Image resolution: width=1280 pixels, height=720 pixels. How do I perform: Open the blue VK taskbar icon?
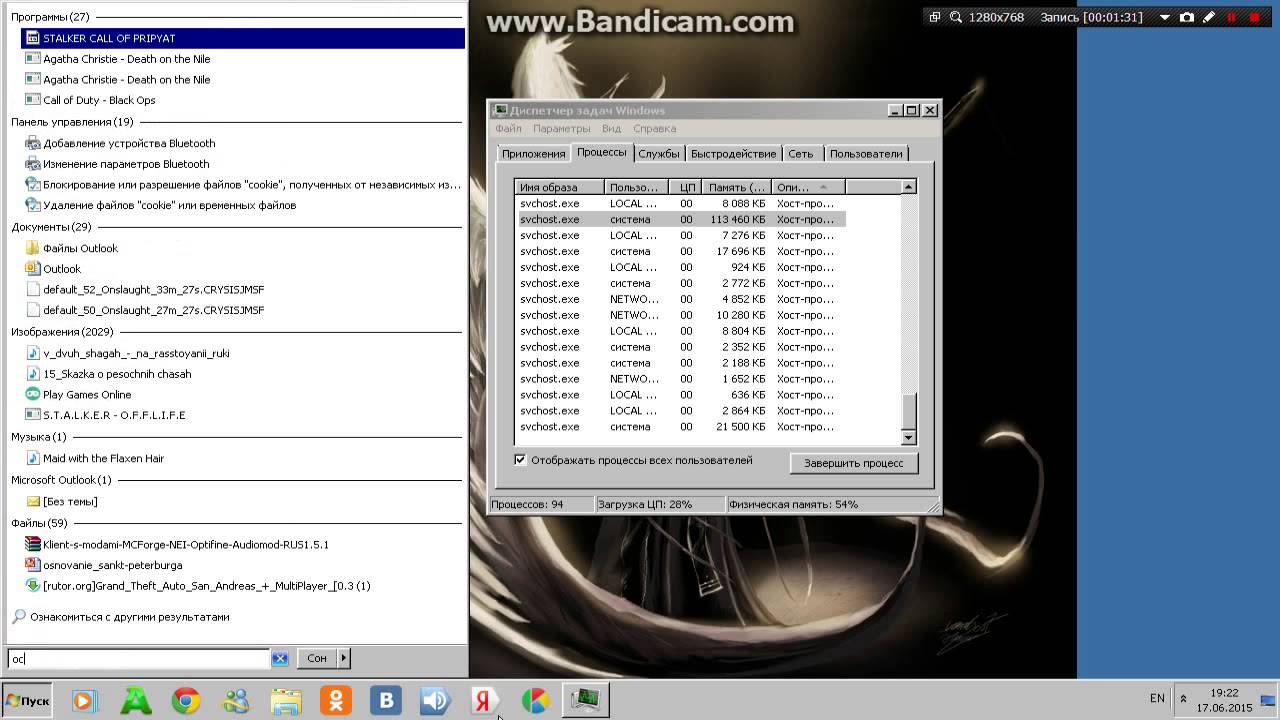pos(386,701)
